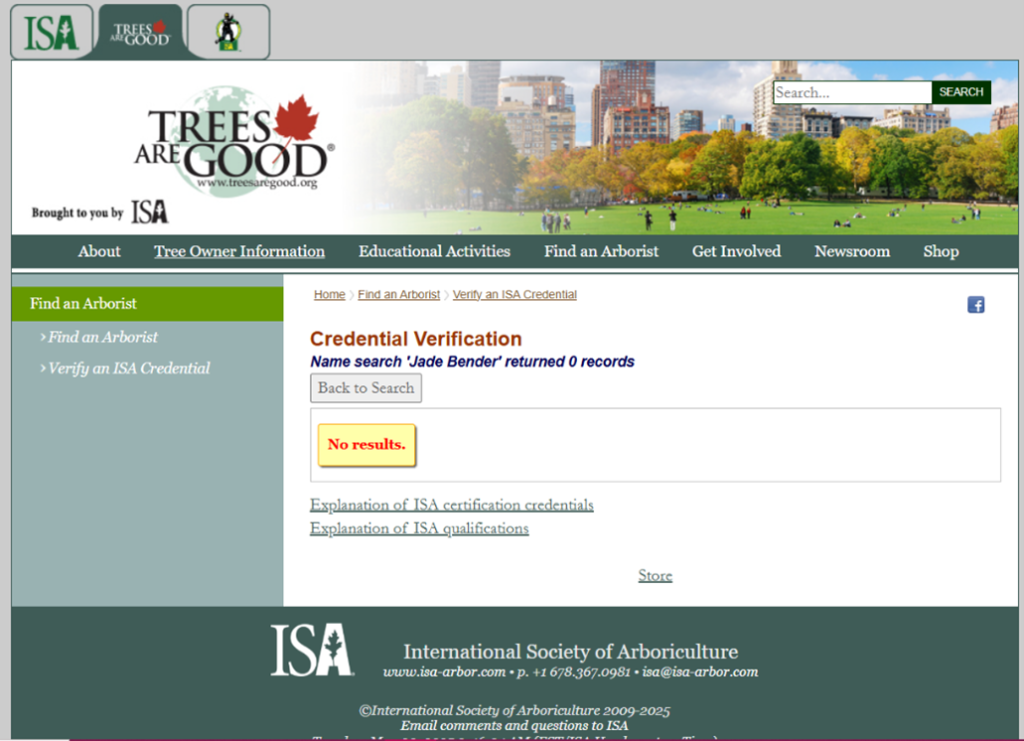Select the Trees Are Good tab

point(140,32)
